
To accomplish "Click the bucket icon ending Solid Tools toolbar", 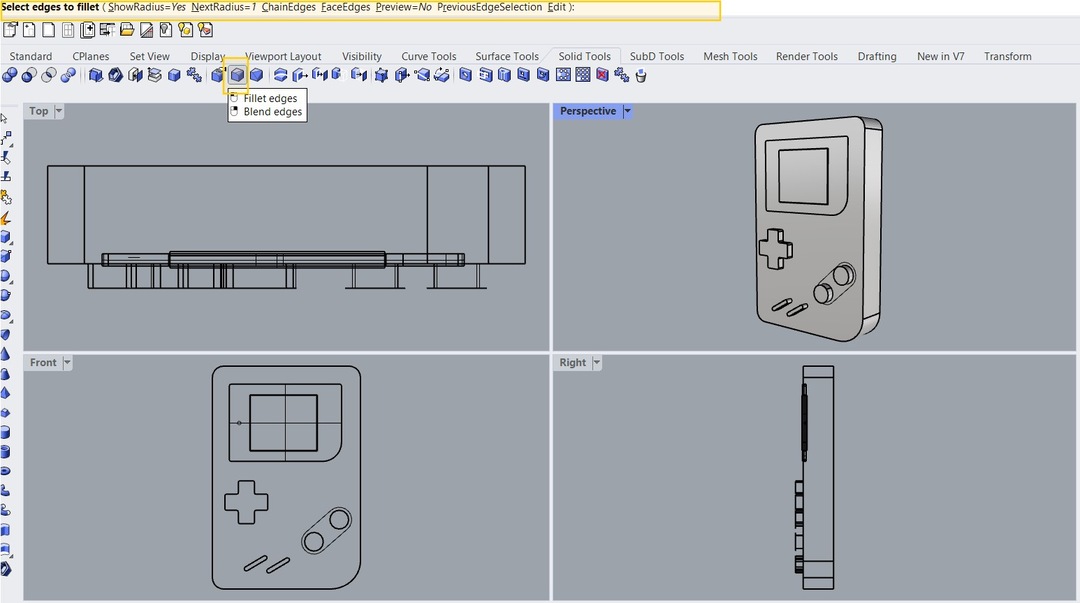I will pos(641,75).
